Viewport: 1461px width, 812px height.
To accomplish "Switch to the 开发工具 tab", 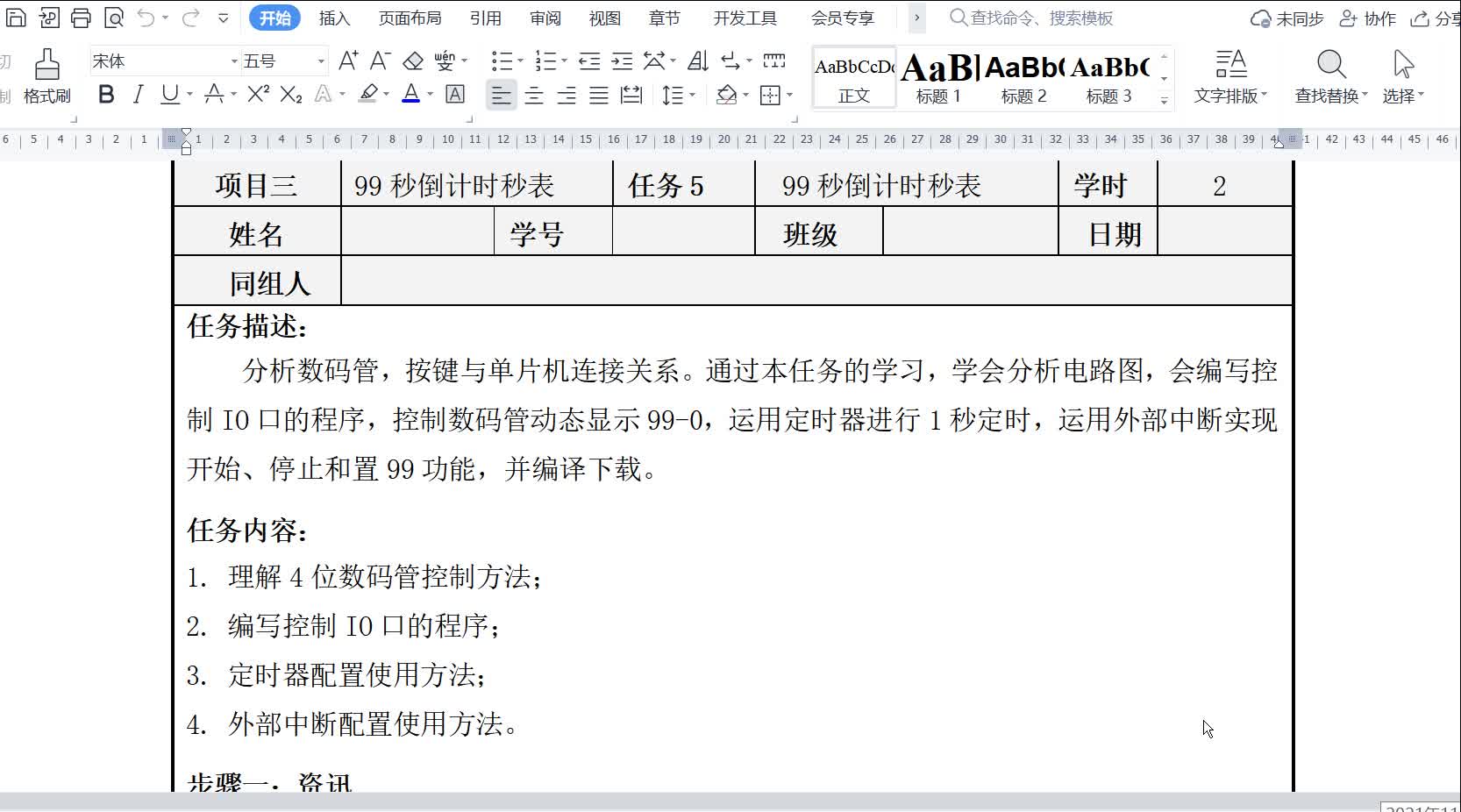I will click(745, 18).
